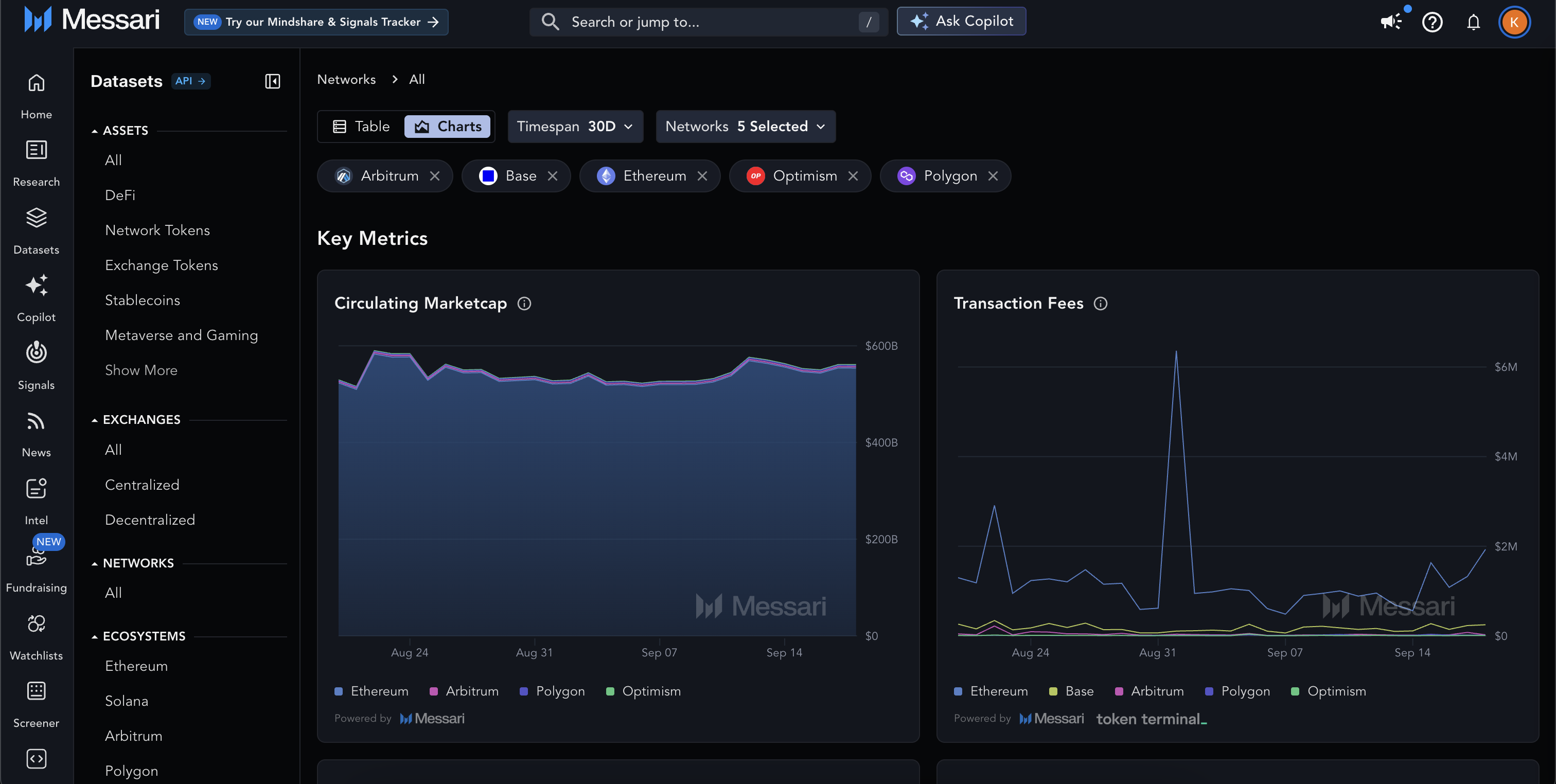This screenshot has width=1556, height=784.
Task: Open notifications bell
Action: click(1473, 22)
